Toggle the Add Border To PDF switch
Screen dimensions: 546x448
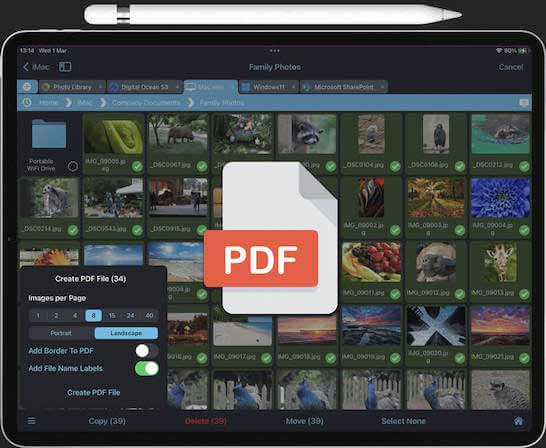(147, 351)
